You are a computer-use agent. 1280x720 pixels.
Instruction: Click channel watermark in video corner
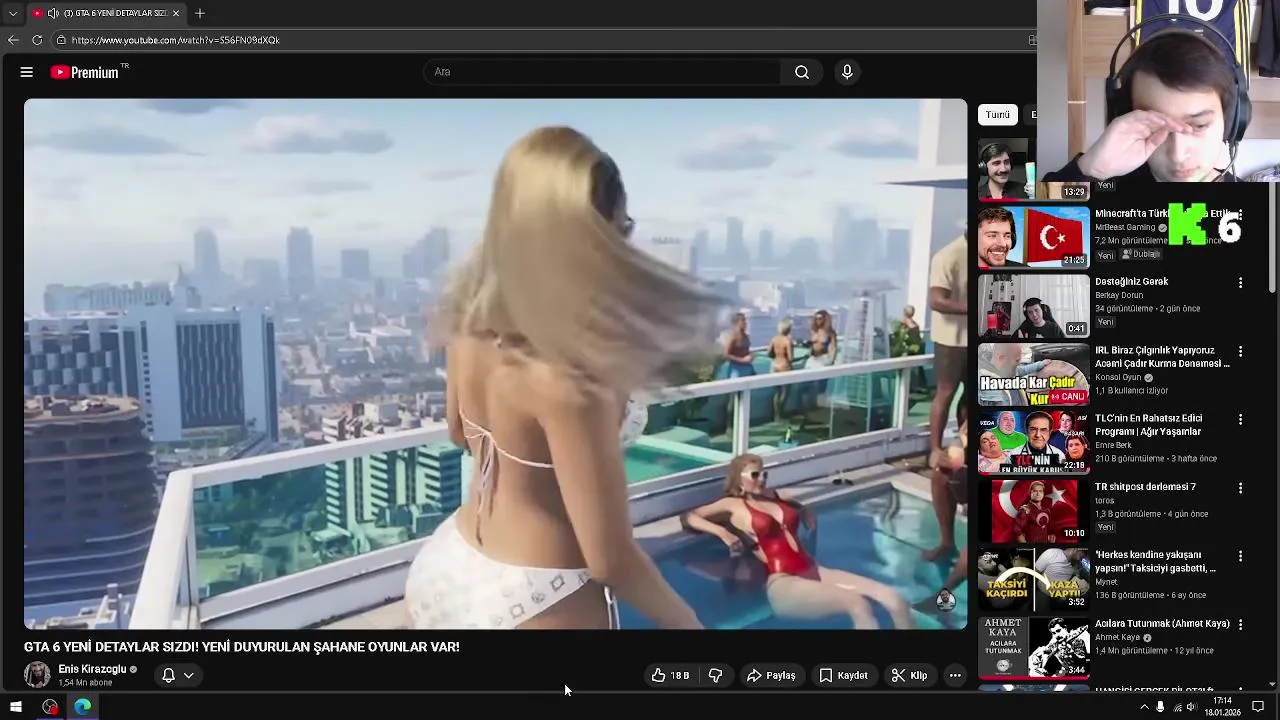coord(945,600)
